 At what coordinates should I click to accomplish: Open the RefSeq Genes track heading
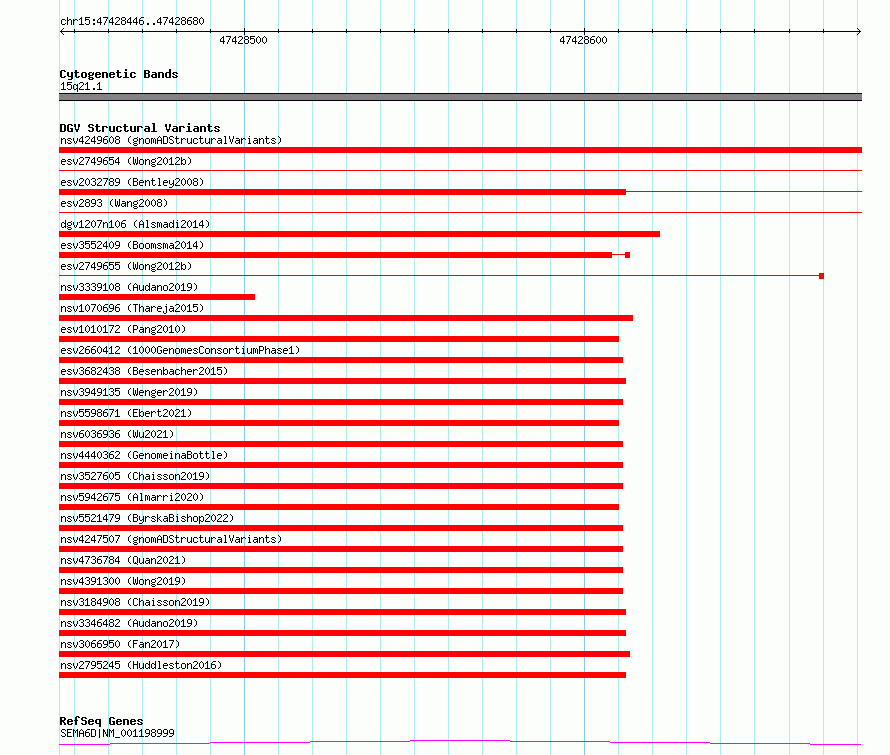(x=101, y=721)
